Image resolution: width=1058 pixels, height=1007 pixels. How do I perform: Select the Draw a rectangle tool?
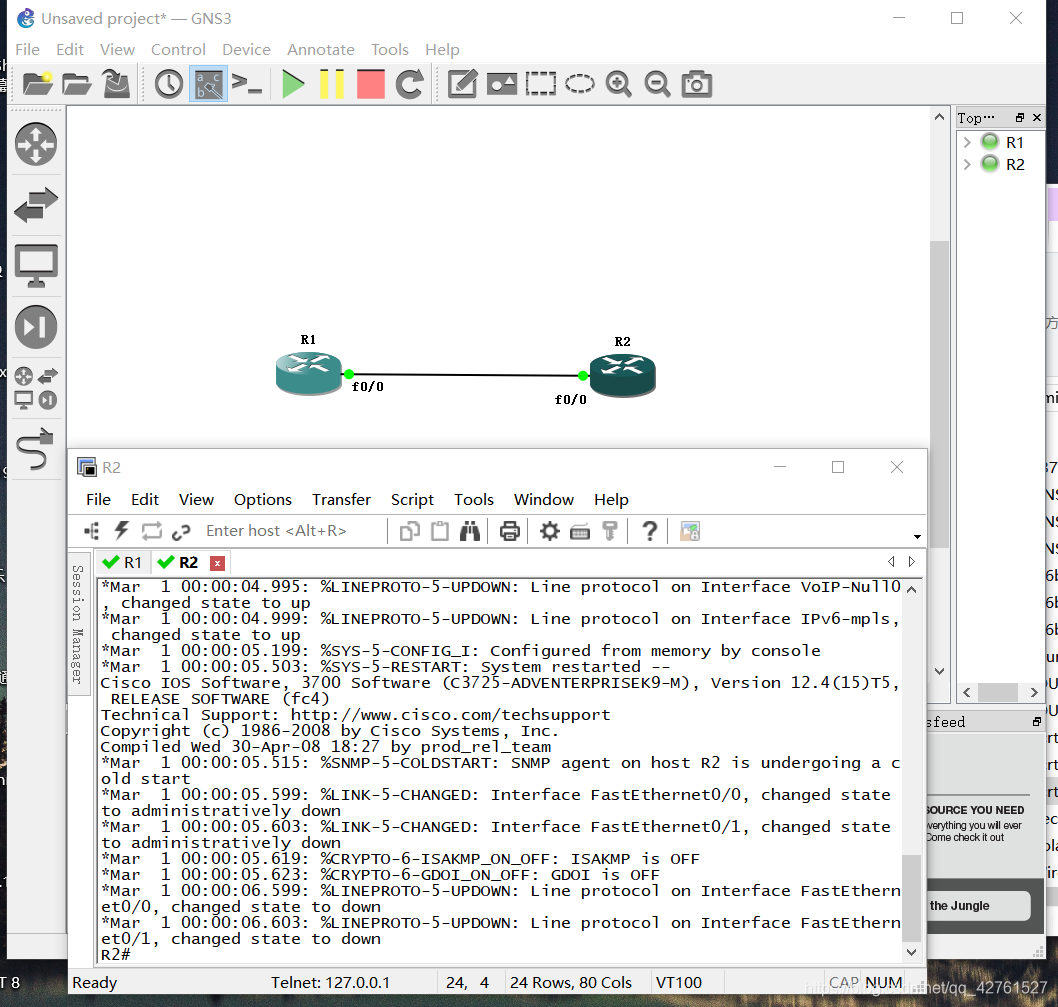[x=541, y=84]
